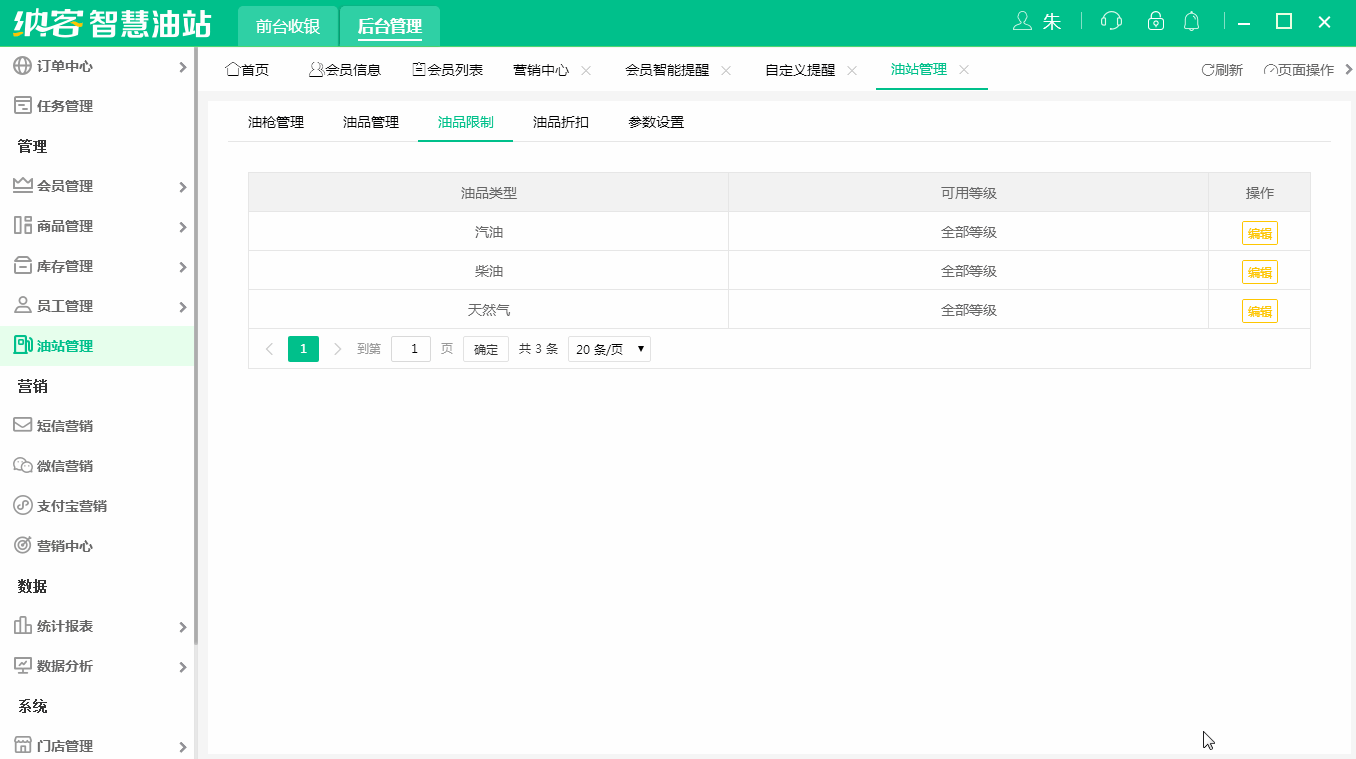The width and height of the screenshot is (1356, 759).
Task: Open the customer service headset icon
Action: [x=1111, y=20]
